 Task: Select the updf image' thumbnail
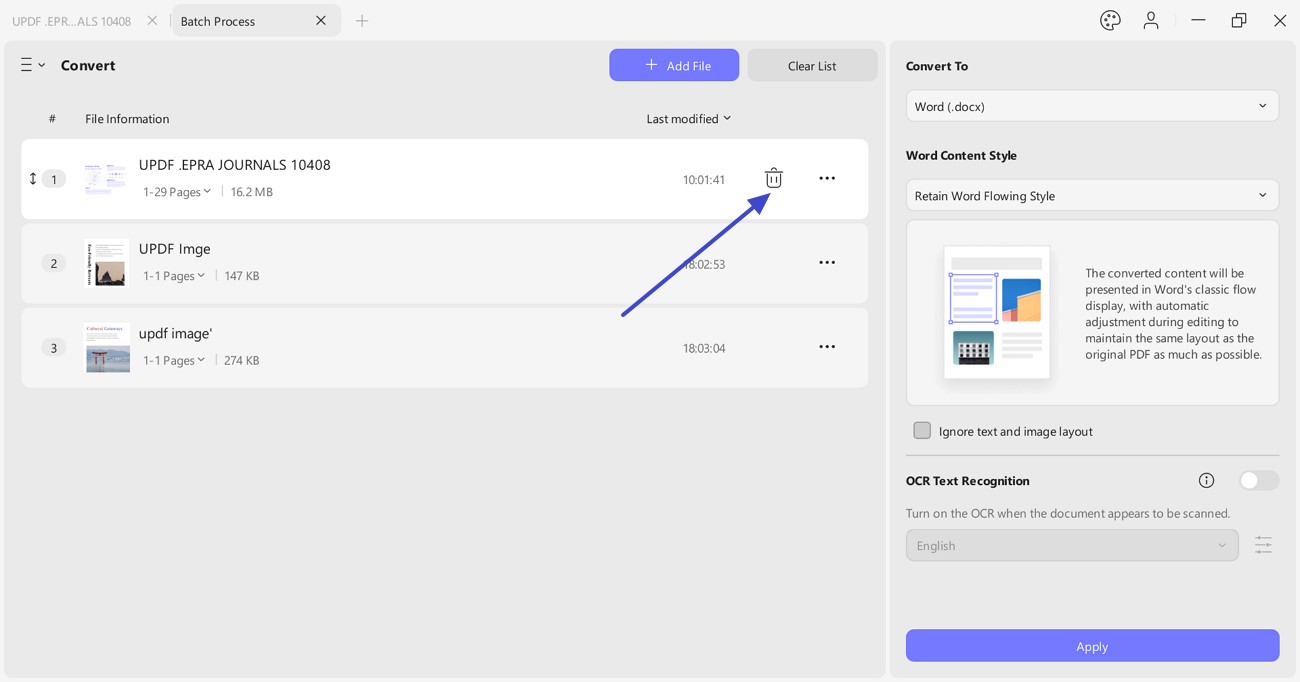pos(107,347)
